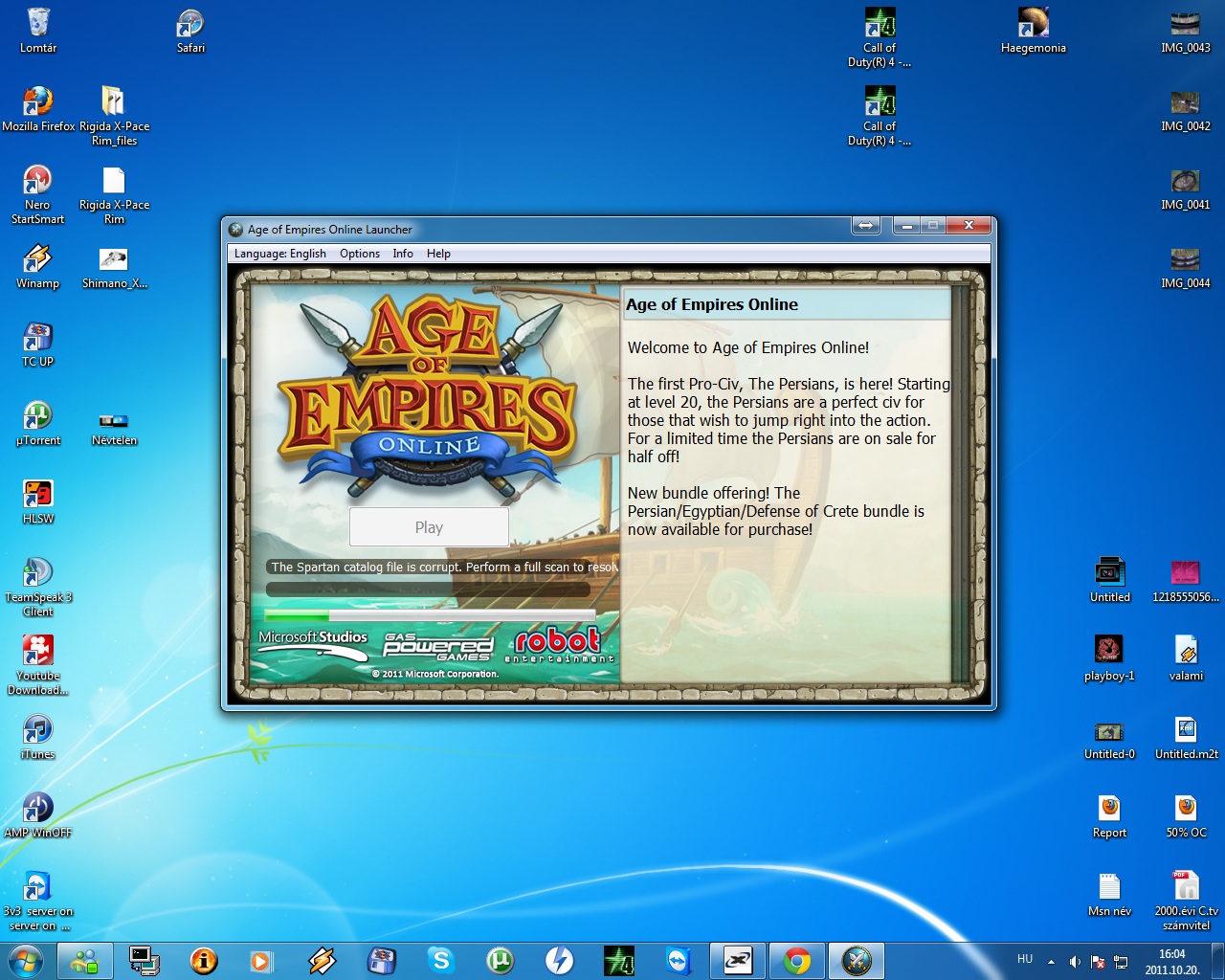Image resolution: width=1225 pixels, height=980 pixels.
Task: Select the playboy-1 file icon
Action: 1109,657
